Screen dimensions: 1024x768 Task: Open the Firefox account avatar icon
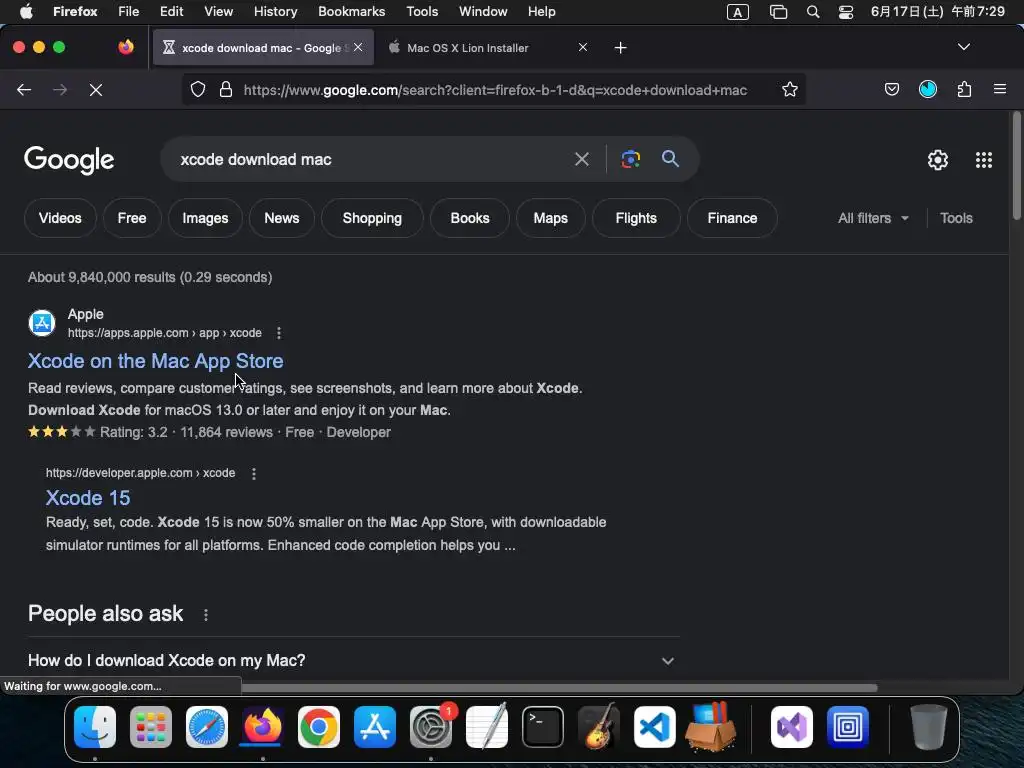tap(928, 89)
